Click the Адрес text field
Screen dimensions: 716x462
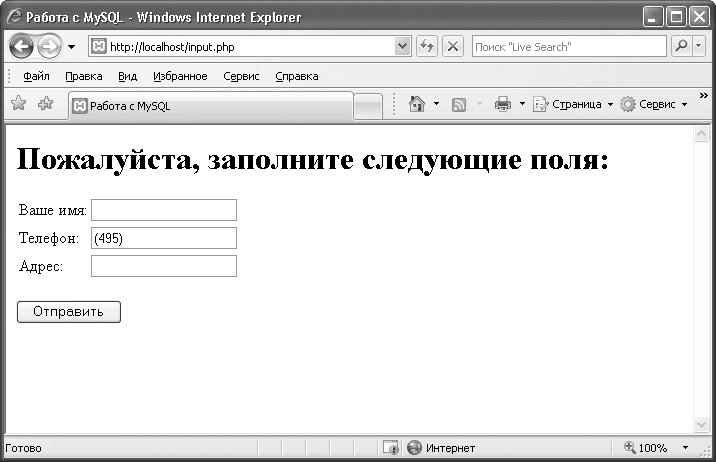pyautogui.click(x=164, y=266)
